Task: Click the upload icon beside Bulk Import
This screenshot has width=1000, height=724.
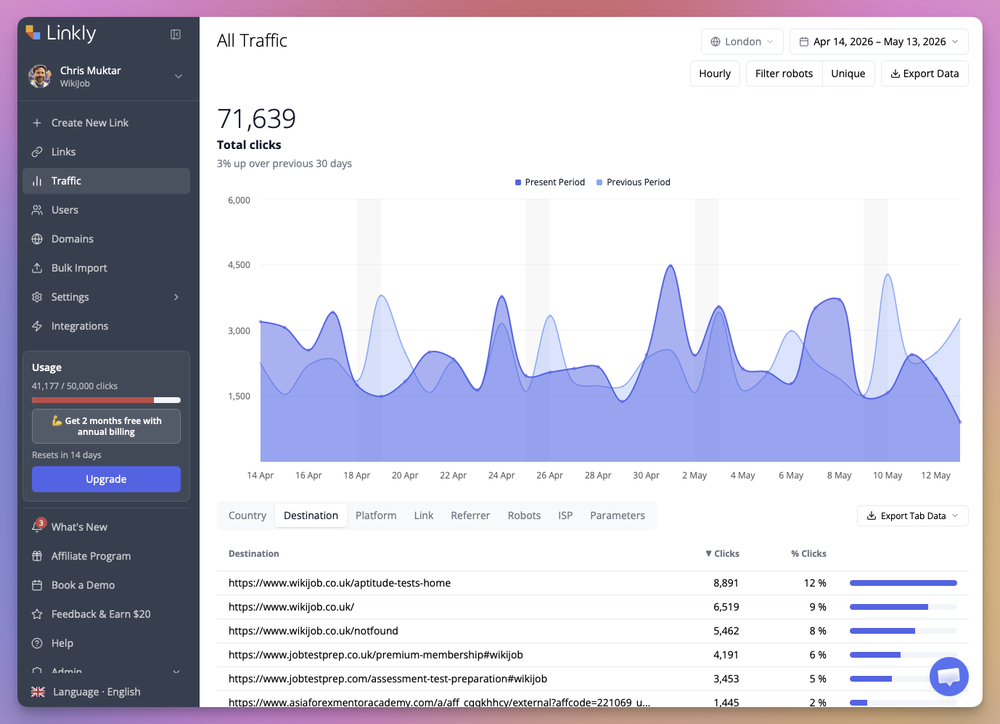Action: [37, 268]
